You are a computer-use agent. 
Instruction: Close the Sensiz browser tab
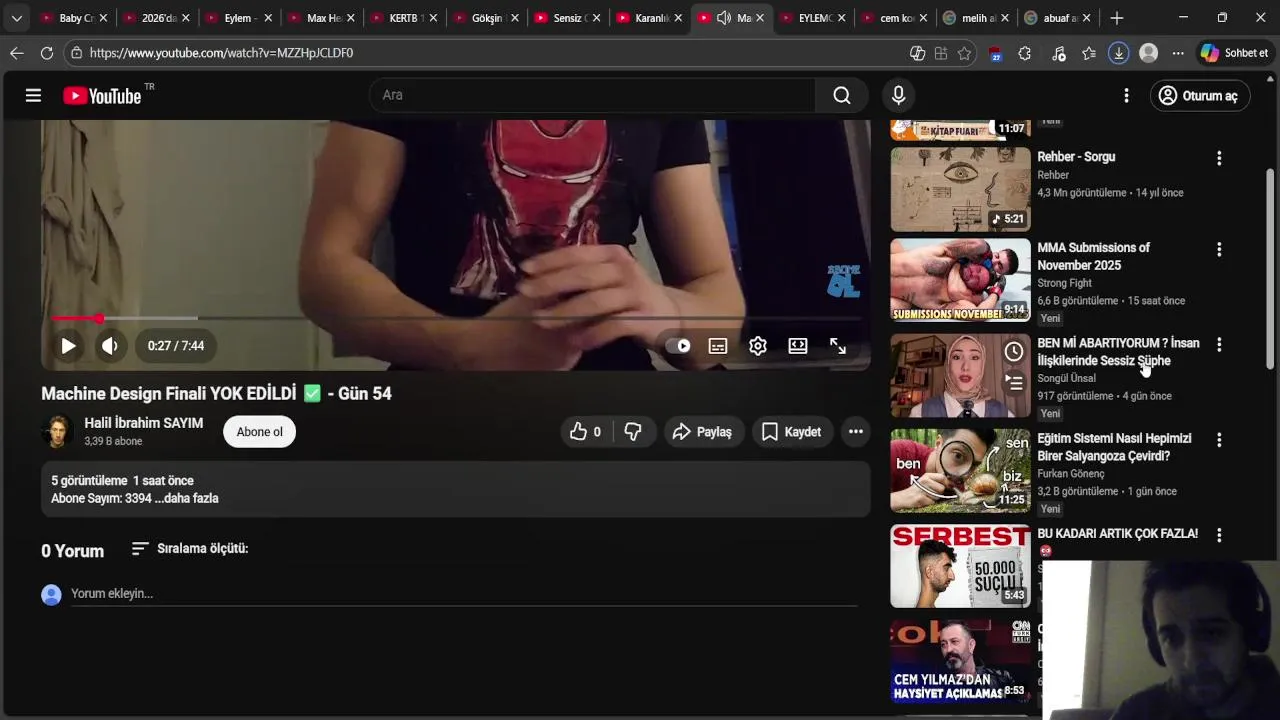click(597, 18)
